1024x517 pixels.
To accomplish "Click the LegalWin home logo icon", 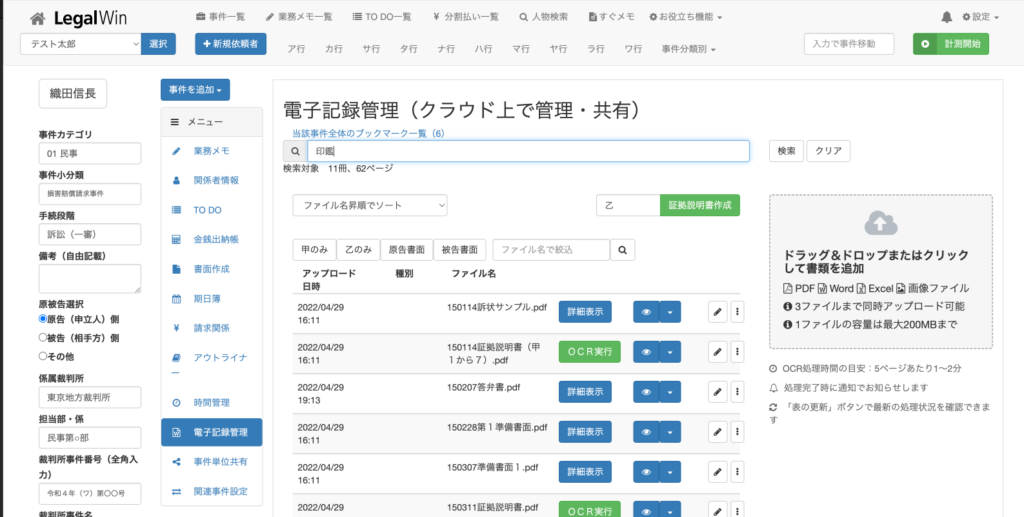I will point(37,18).
